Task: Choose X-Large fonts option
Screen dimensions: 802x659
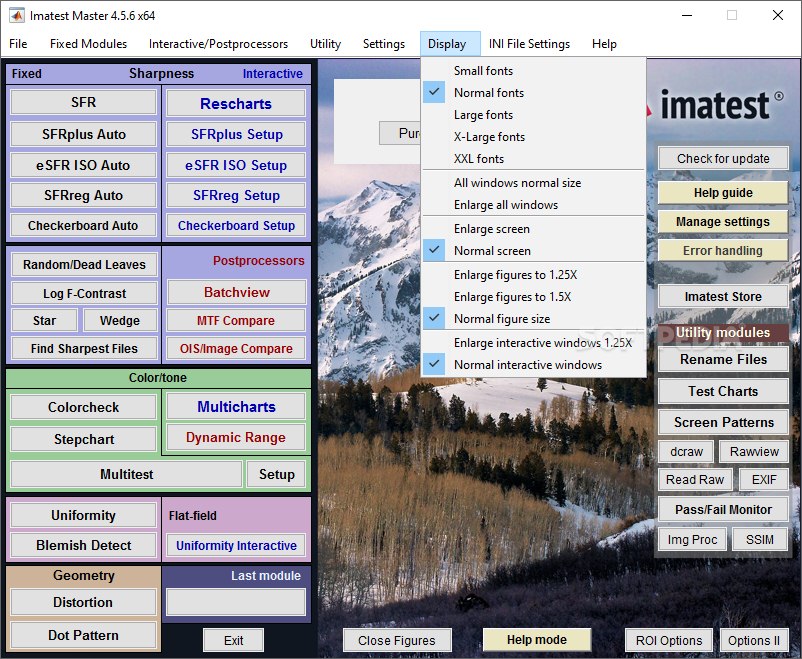Action: coord(533,137)
